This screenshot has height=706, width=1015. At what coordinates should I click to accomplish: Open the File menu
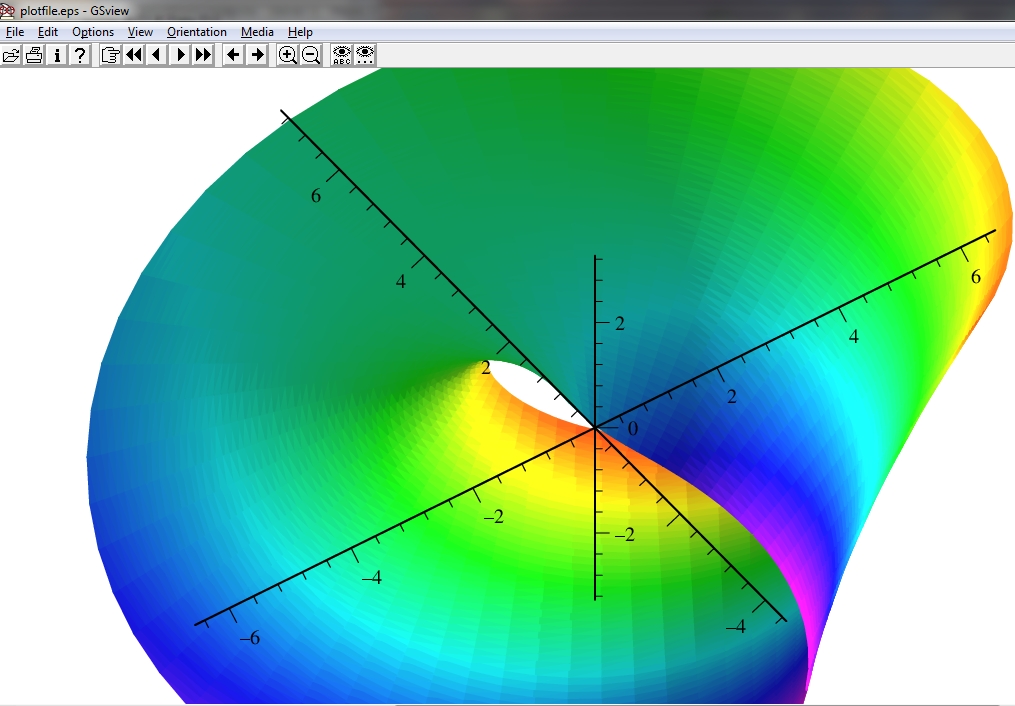point(15,32)
